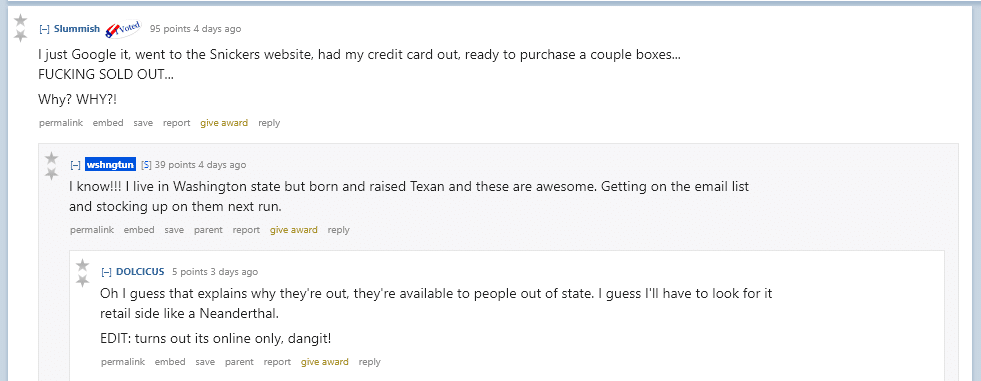
Task: Save Slummish's comment
Action: (143, 123)
